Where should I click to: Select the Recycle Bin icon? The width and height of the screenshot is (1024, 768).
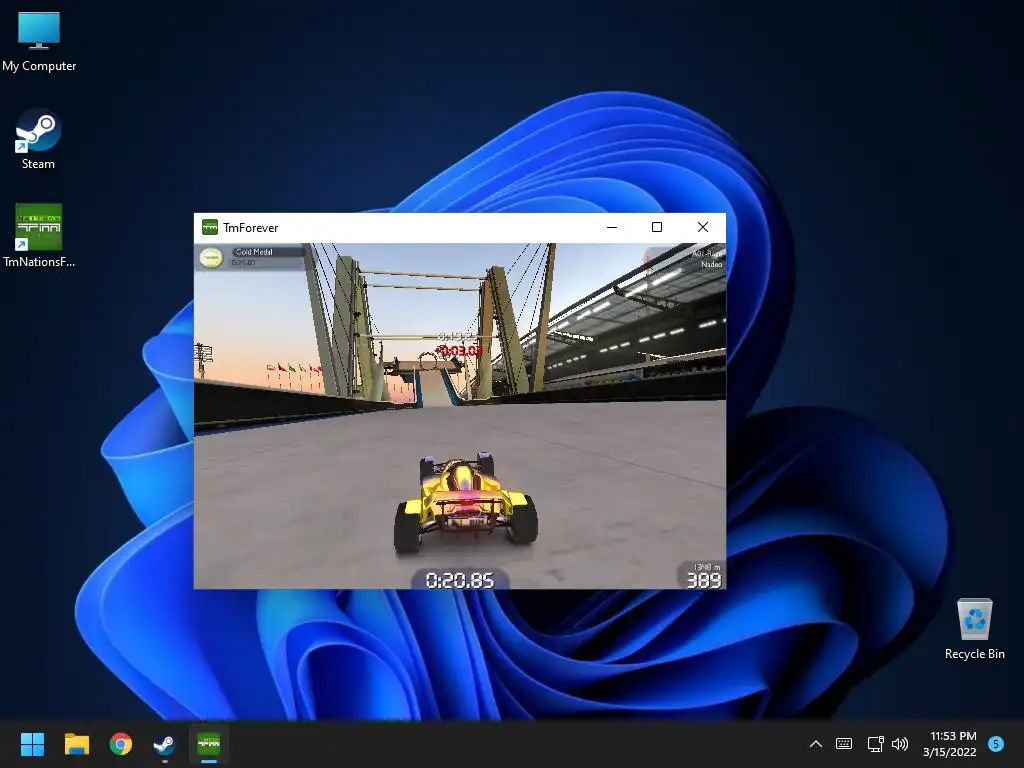(x=974, y=628)
